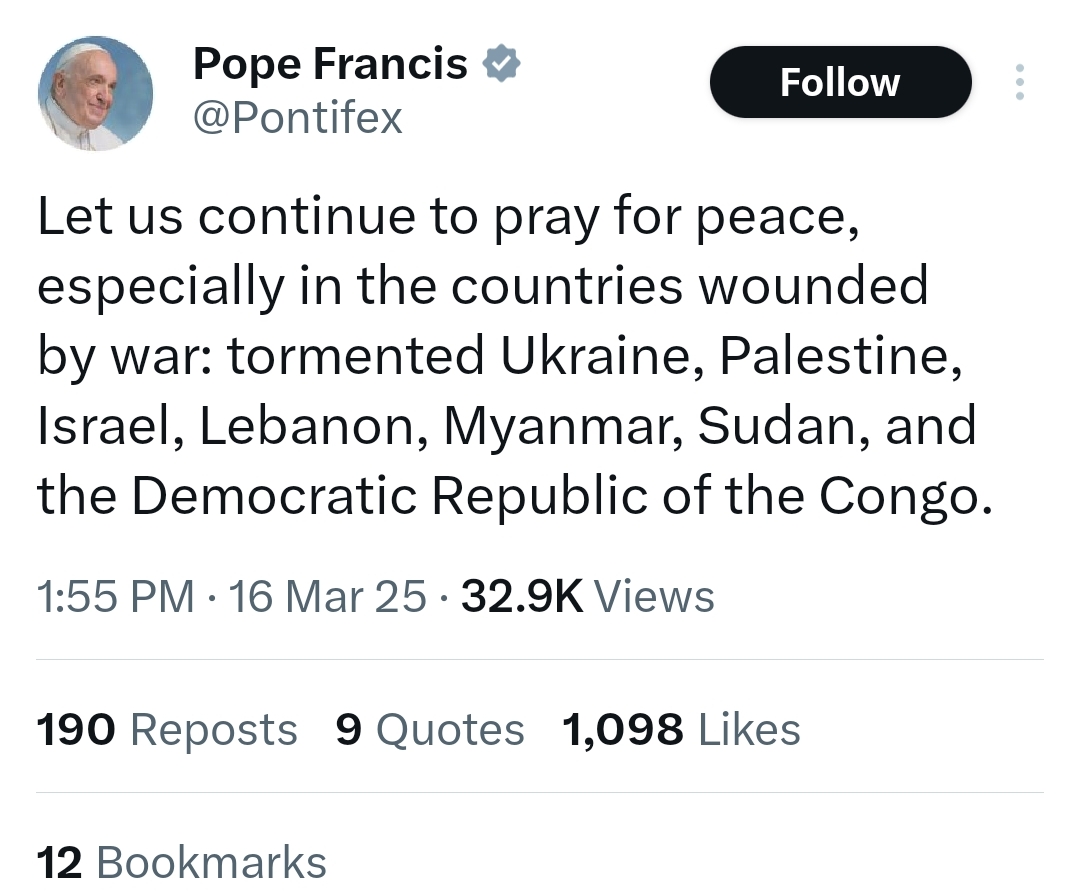Open Pope Francis profile picture
Screen dimensions: 1080x892
[x=95, y=94]
